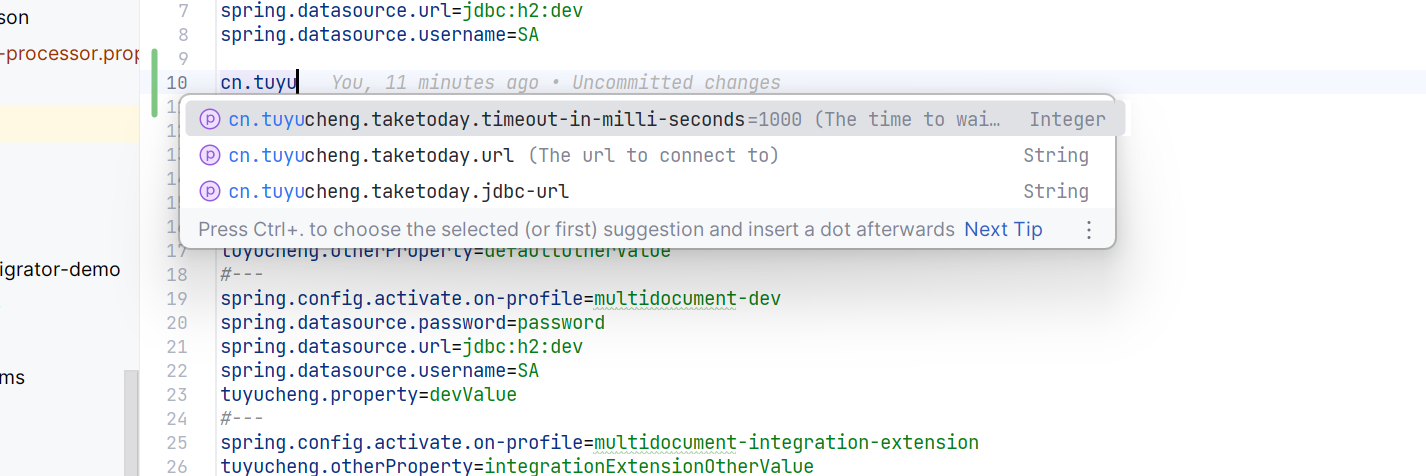Viewport: 1426px width, 476px height.
Task: Click property icon beside taketoday.url suggestion
Action: coord(209,155)
